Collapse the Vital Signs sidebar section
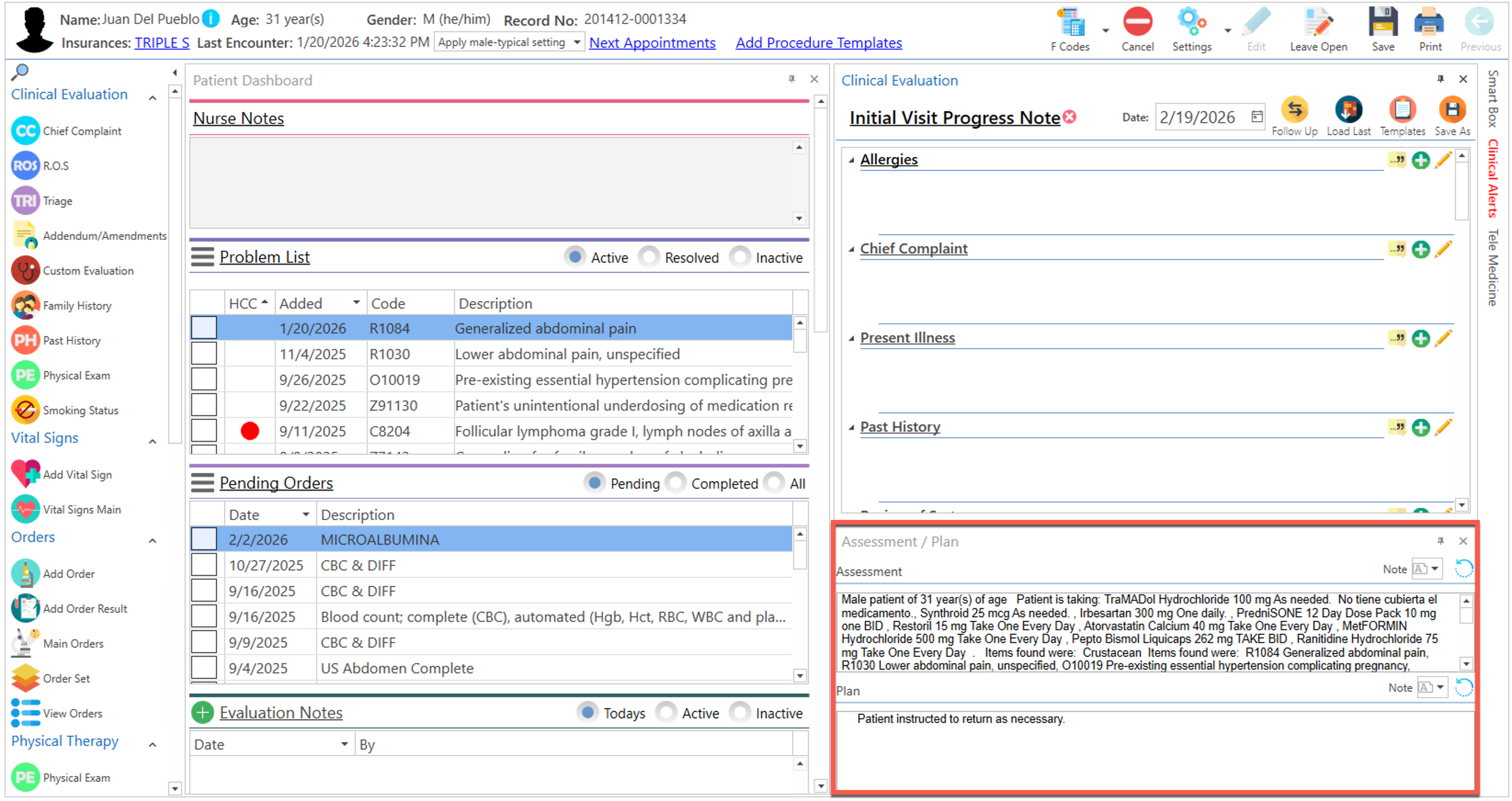This screenshot has width=1512, height=801. click(153, 441)
